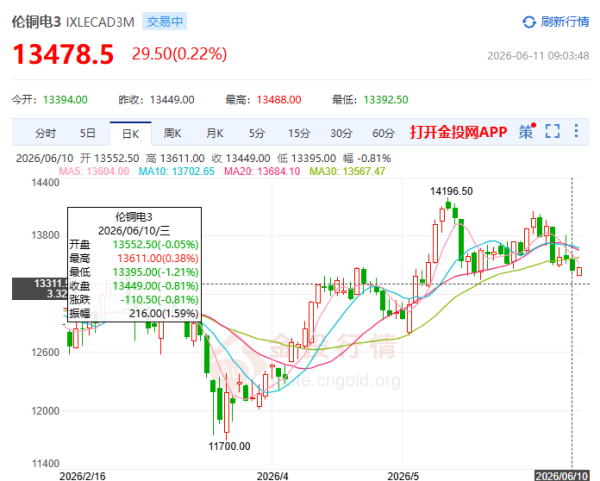Click the tooltip low 13395.00(-1.21%)
Image resolution: width=600 pixels, height=481 pixels.
[156, 272]
